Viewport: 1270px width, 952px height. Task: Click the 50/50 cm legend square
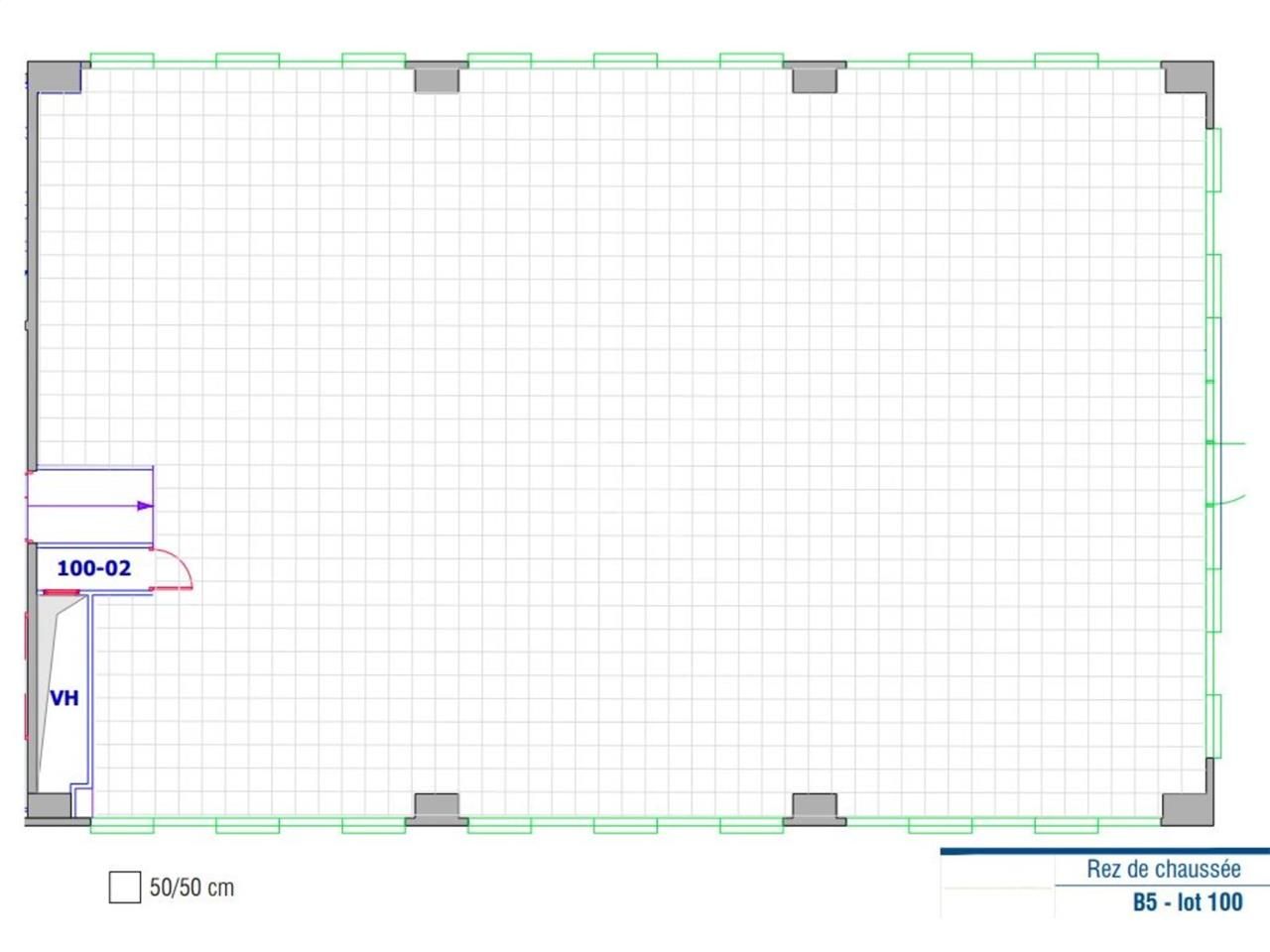point(124,888)
